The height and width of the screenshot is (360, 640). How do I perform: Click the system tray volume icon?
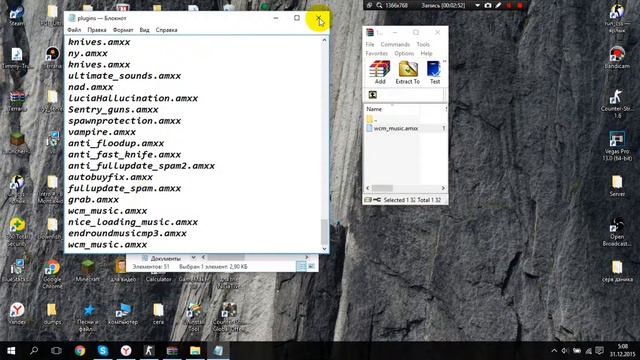click(565, 351)
